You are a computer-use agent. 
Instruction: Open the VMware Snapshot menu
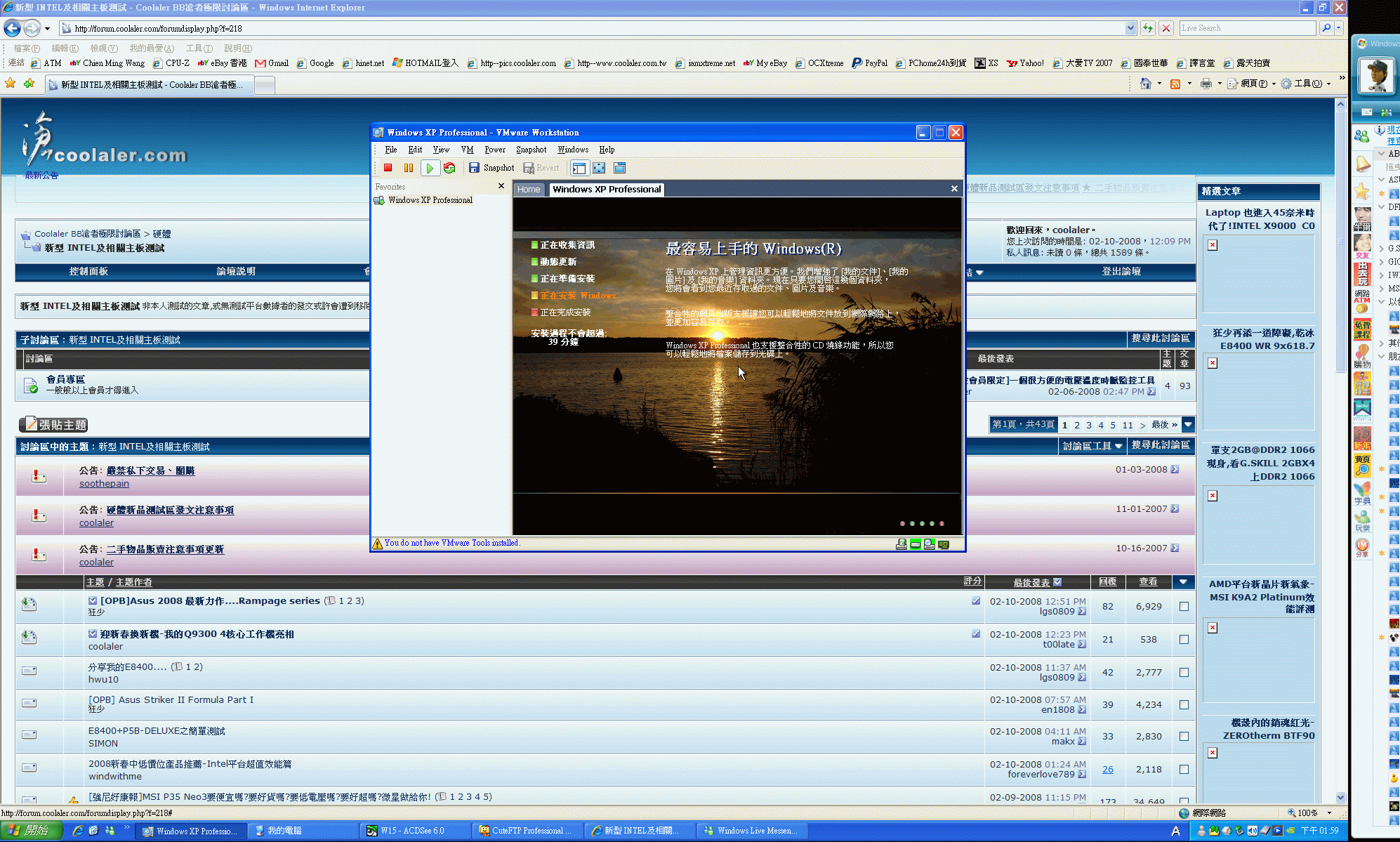[x=531, y=150]
